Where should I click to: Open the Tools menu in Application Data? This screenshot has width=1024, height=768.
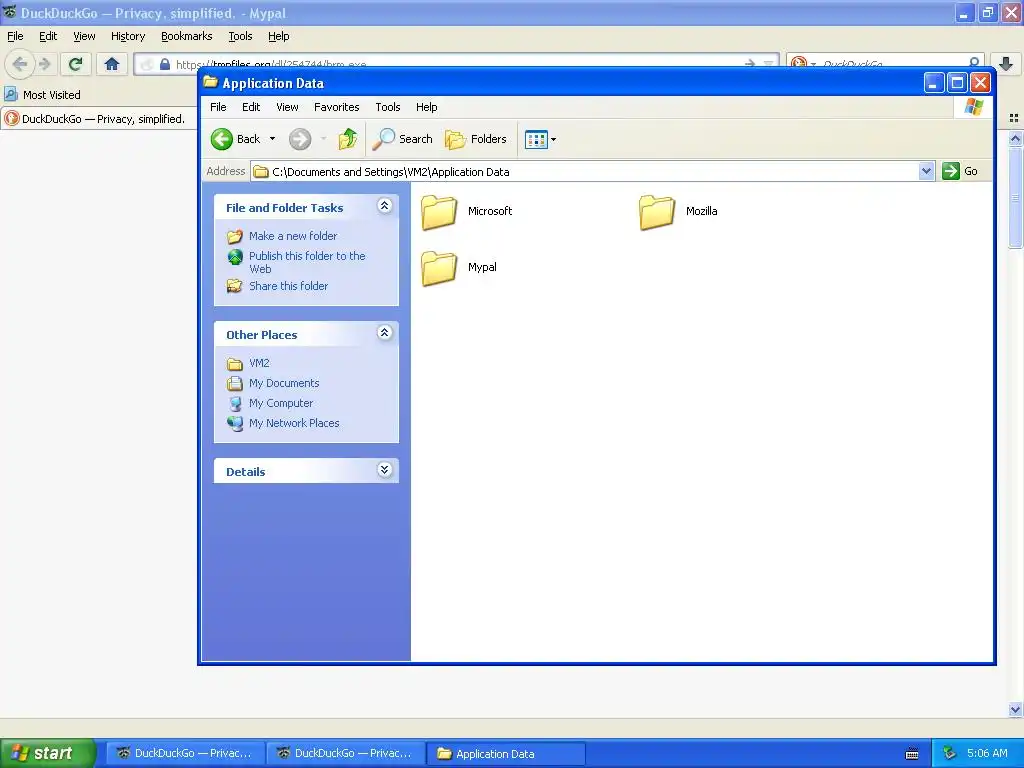pyautogui.click(x=387, y=107)
